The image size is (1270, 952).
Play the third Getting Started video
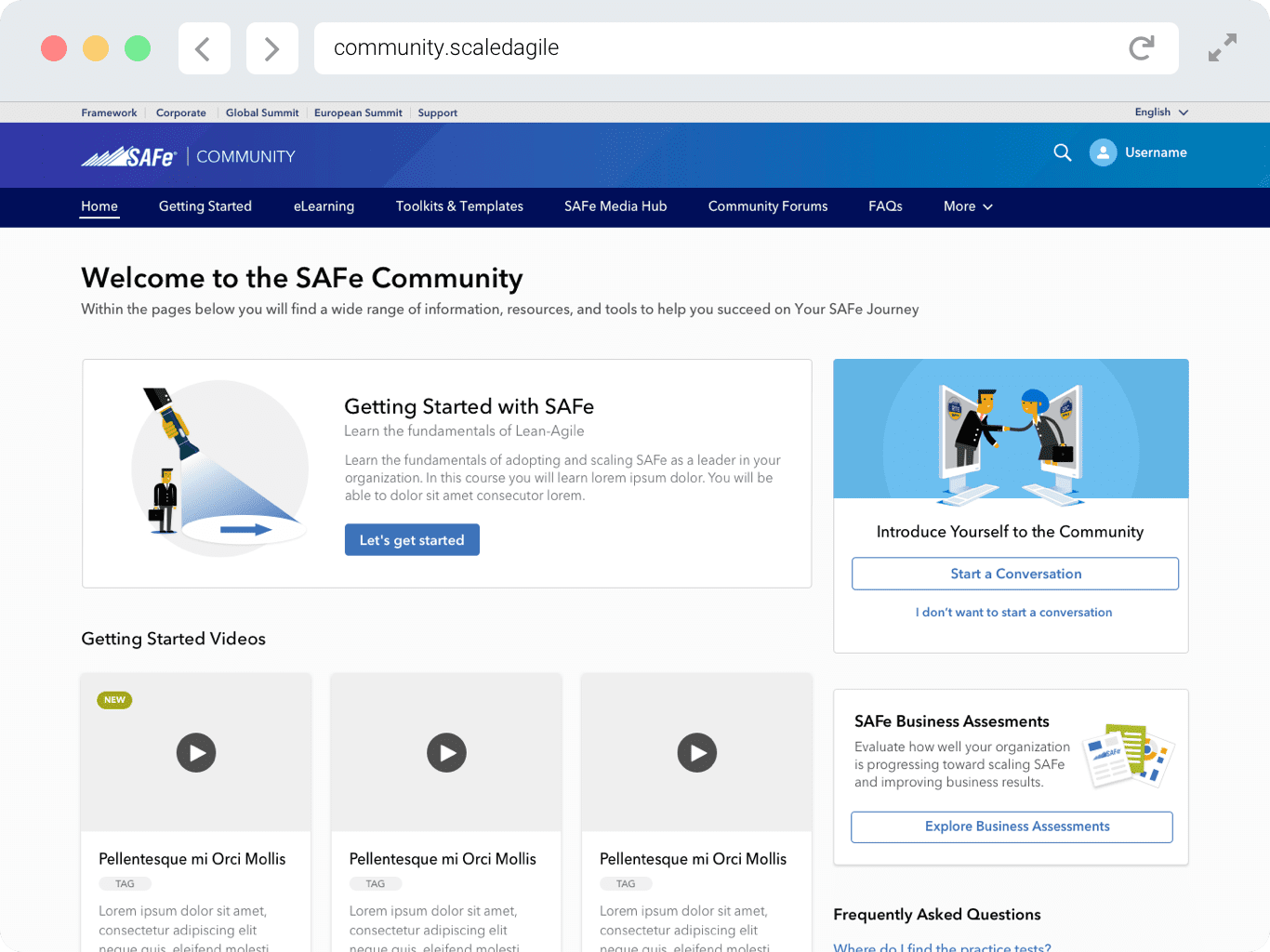tap(697, 753)
